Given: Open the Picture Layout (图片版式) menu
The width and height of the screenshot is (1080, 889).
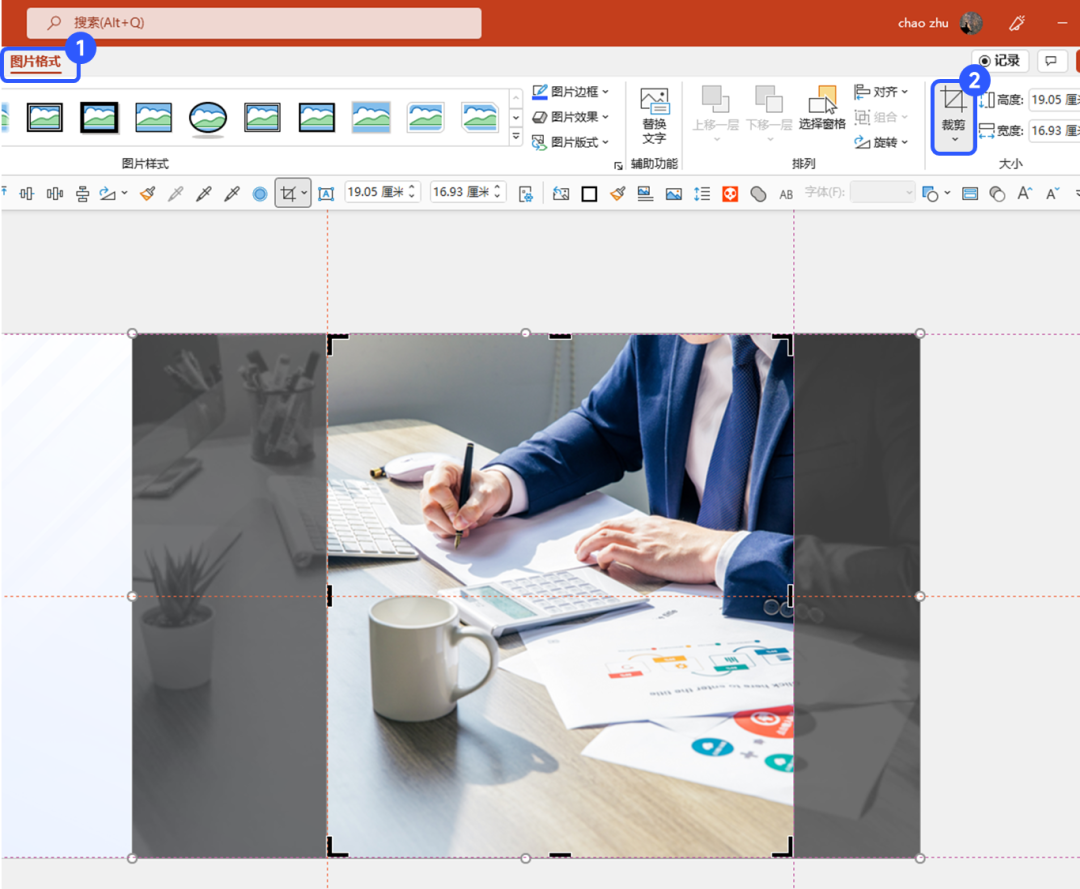Looking at the screenshot, I should pyautogui.click(x=570, y=142).
